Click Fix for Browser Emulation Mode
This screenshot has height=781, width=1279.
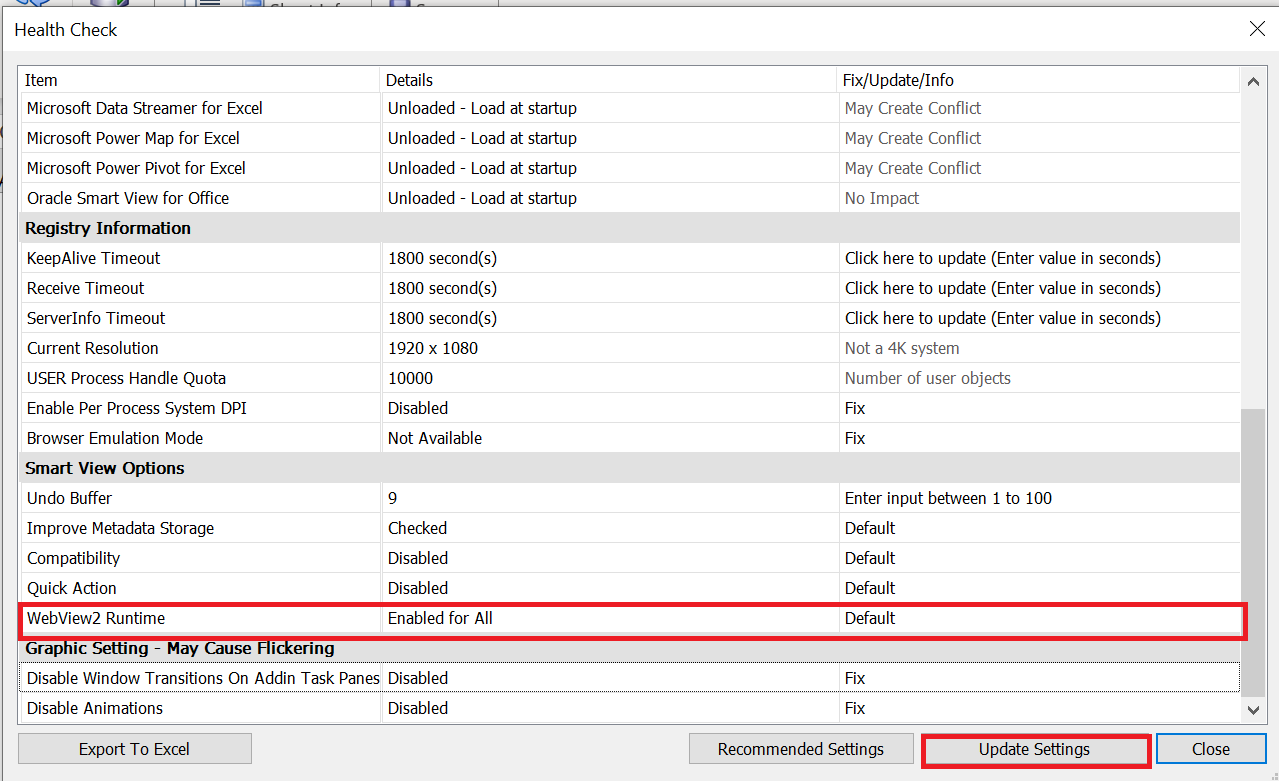(855, 438)
